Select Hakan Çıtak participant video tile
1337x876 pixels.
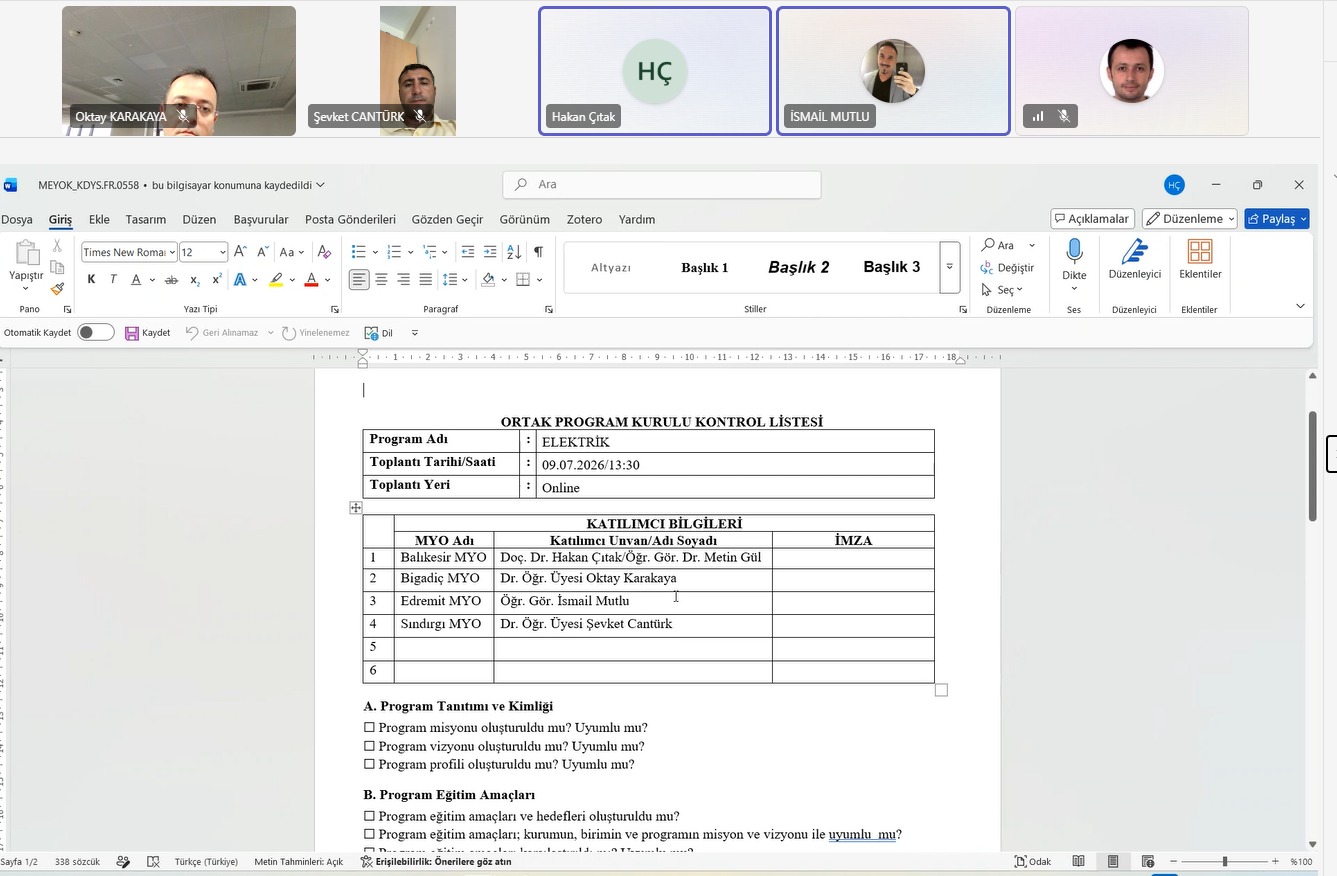pyautogui.click(x=655, y=71)
